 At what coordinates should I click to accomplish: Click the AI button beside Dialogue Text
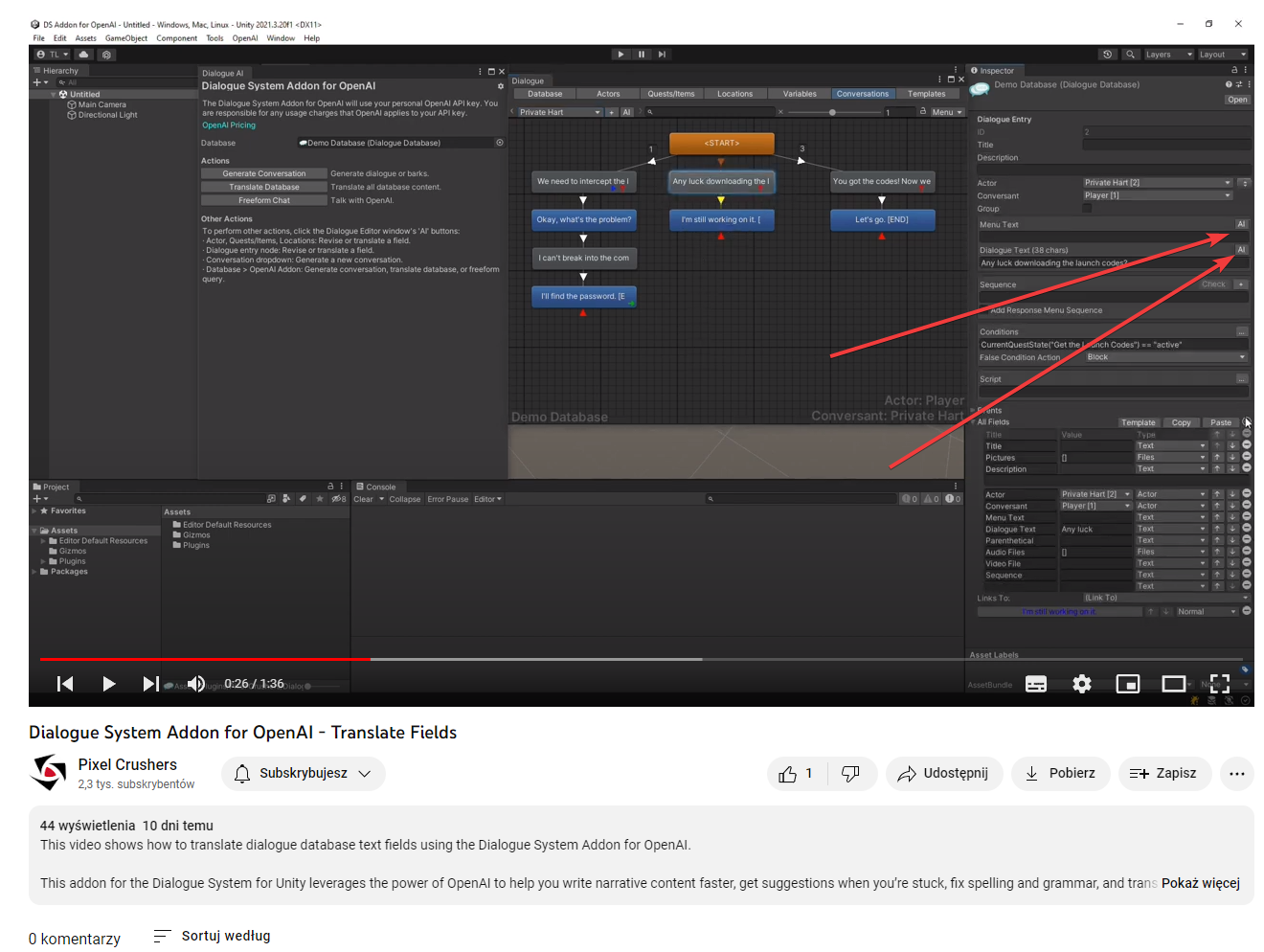click(x=1241, y=250)
